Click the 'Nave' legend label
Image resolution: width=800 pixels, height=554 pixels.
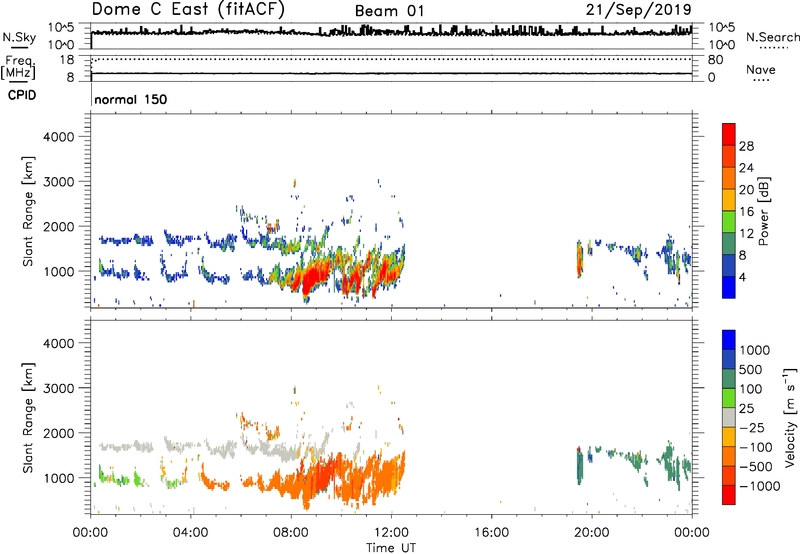[761, 69]
